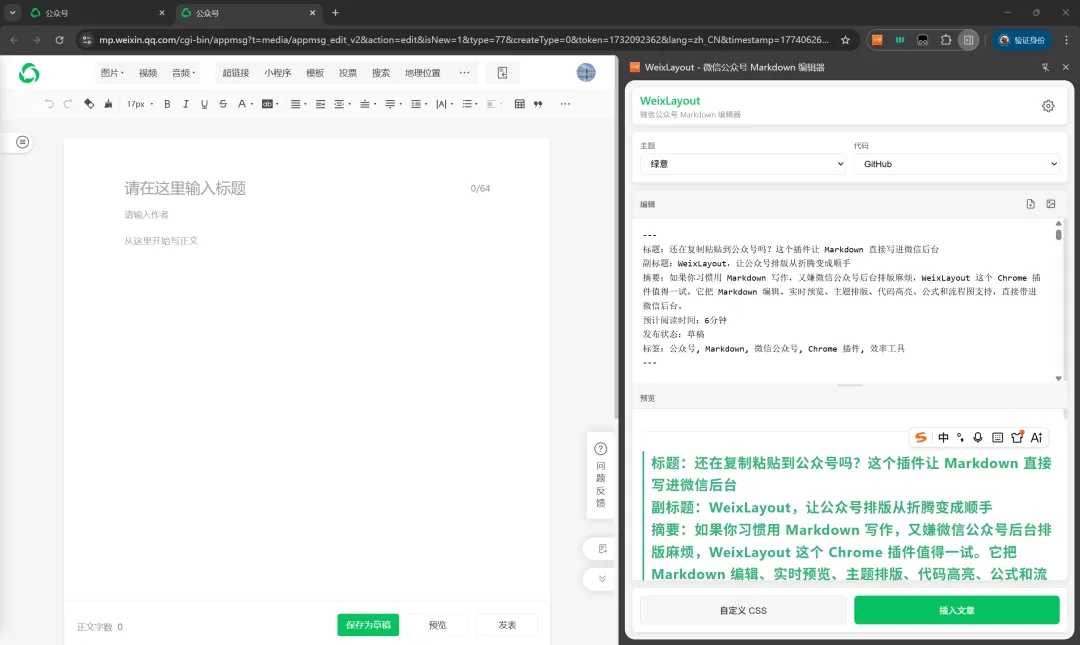Open the letter spacing dropdown

(444, 104)
